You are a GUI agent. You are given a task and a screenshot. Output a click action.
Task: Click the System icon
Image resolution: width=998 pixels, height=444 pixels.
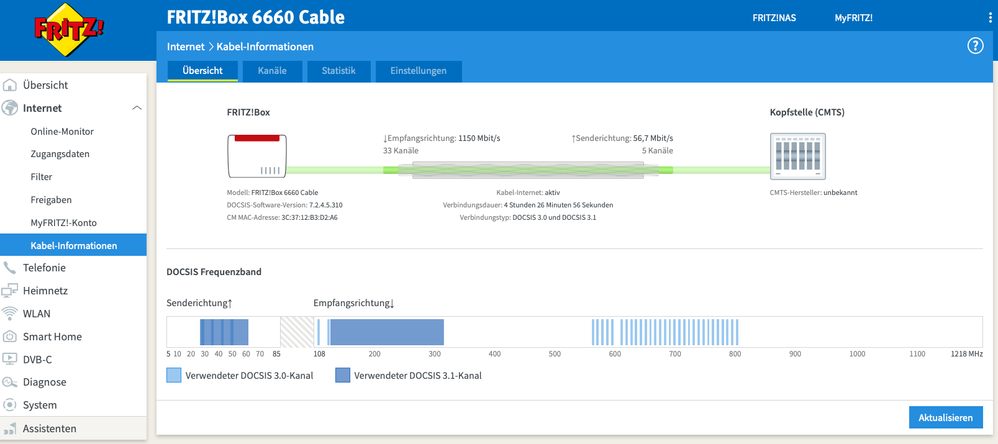click(x=10, y=405)
